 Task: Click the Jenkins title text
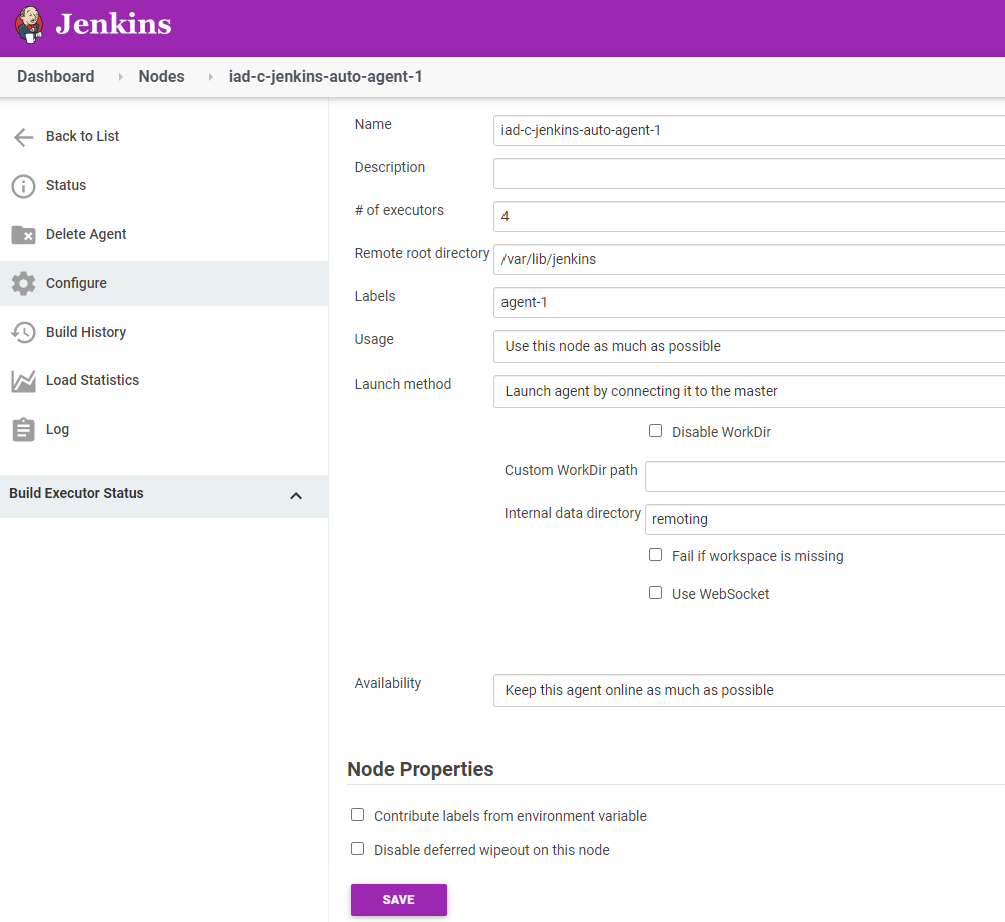113,24
